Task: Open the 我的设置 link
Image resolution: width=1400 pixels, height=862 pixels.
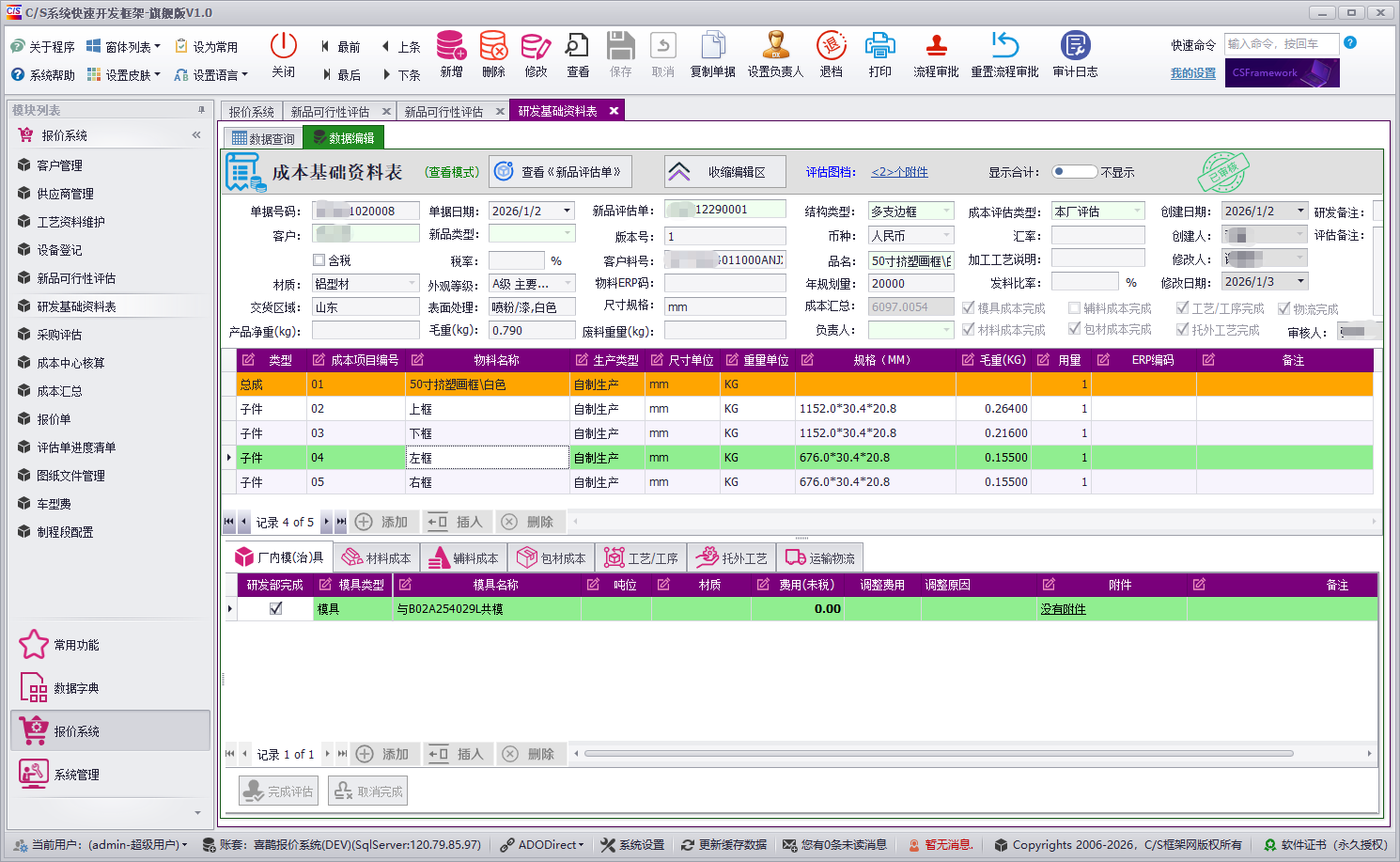Action: (x=1192, y=73)
